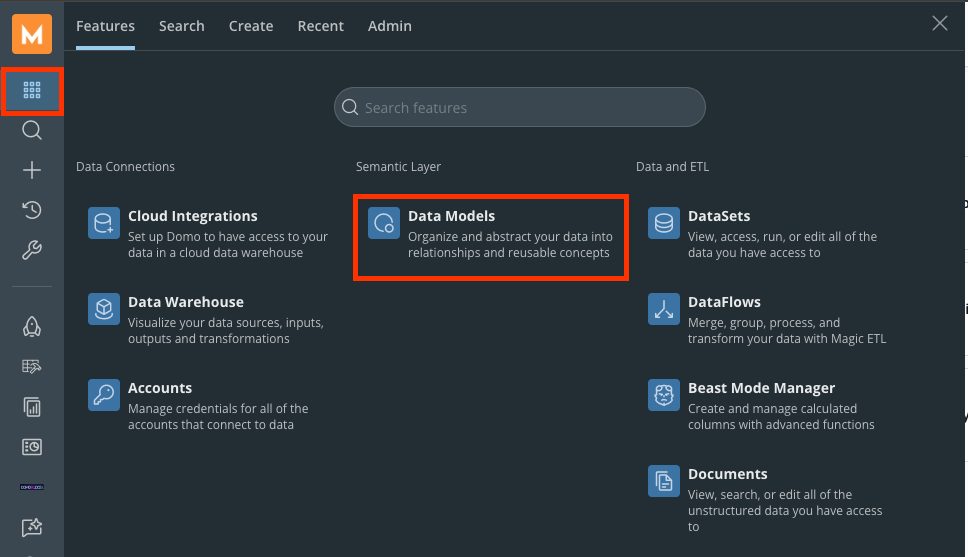Open the apps grid icon in sidebar
Screen dimensions: 968x557
pos(32,91)
